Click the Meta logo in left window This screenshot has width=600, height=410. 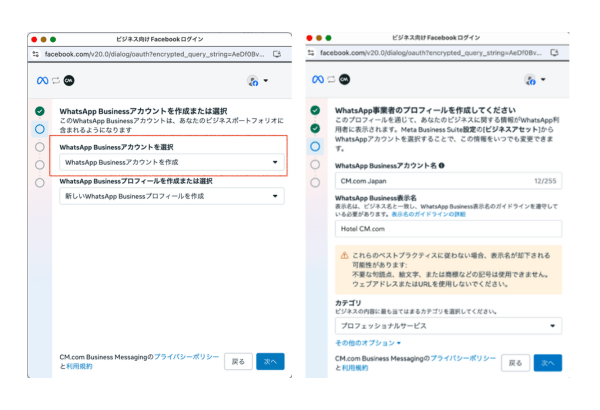pyautogui.click(x=42, y=80)
